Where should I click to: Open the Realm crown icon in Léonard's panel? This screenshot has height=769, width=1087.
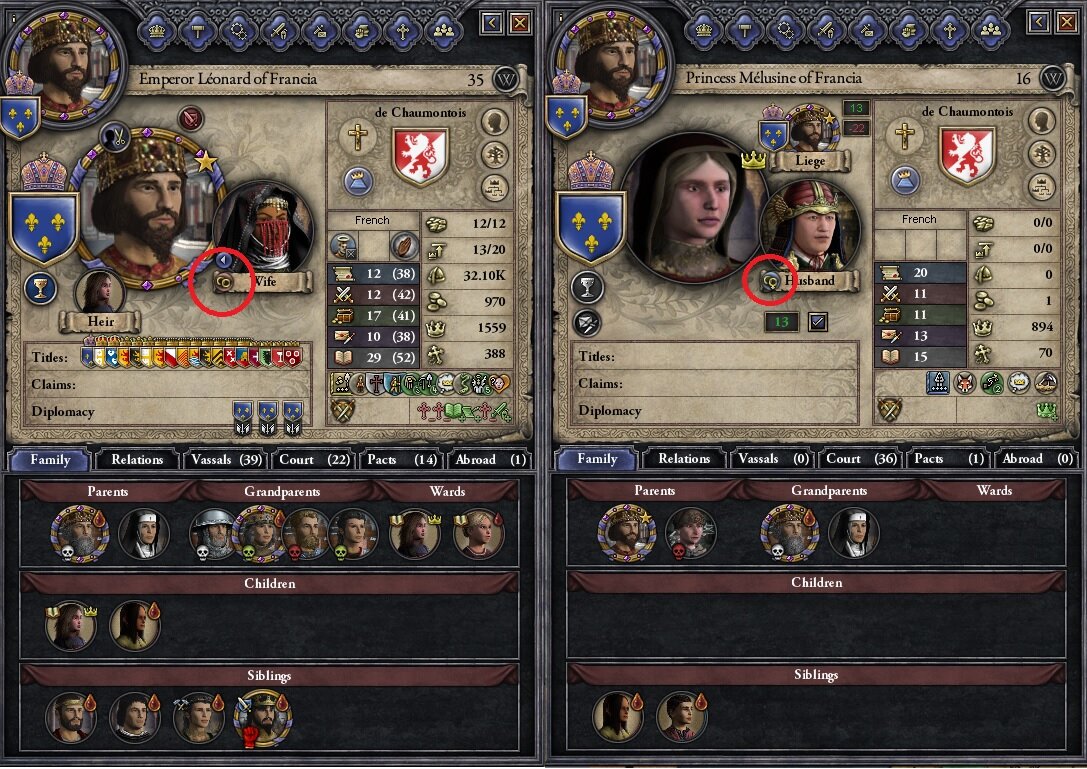[x=157, y=31]
